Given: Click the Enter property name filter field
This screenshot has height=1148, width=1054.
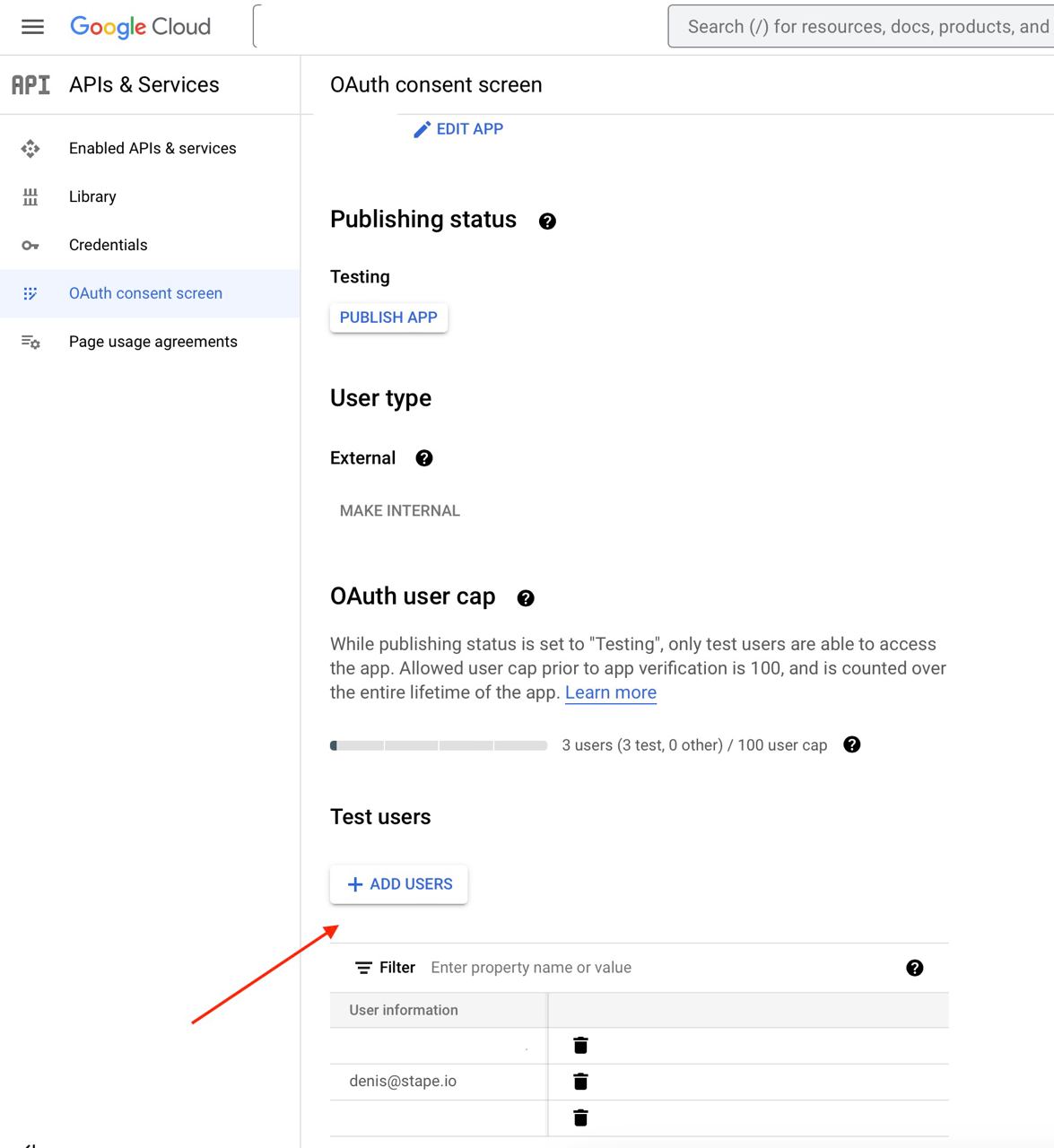Looking at the screenshot, I should [x=530, y=967].
